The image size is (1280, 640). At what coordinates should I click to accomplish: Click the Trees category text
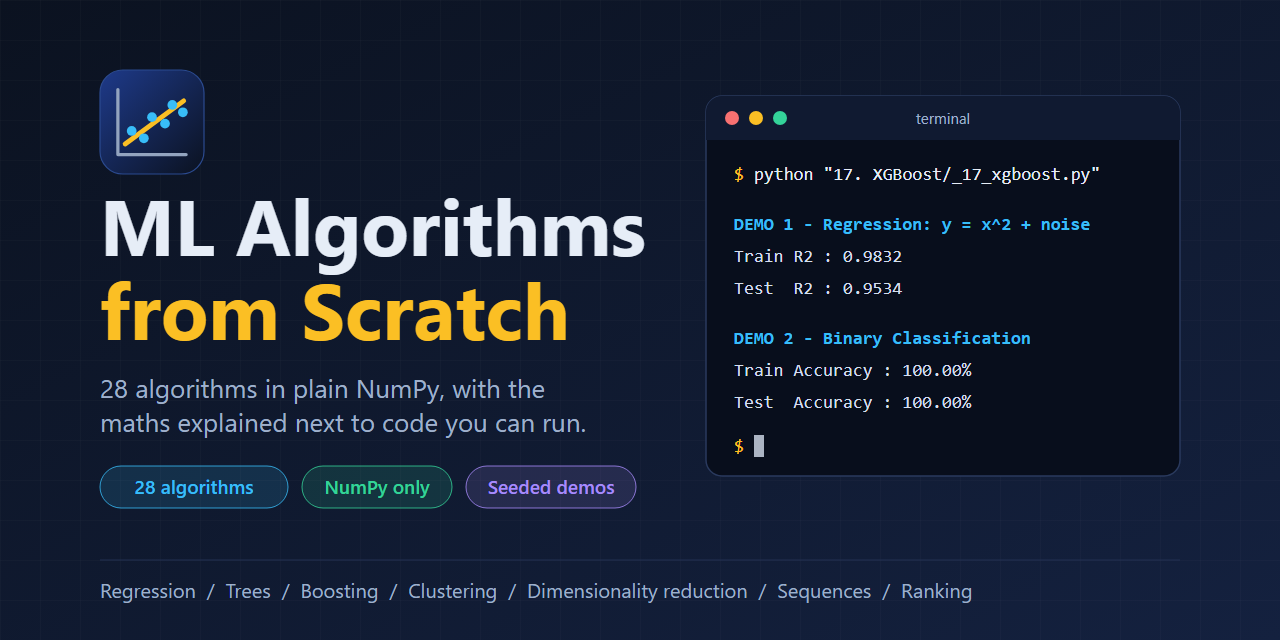248,591
